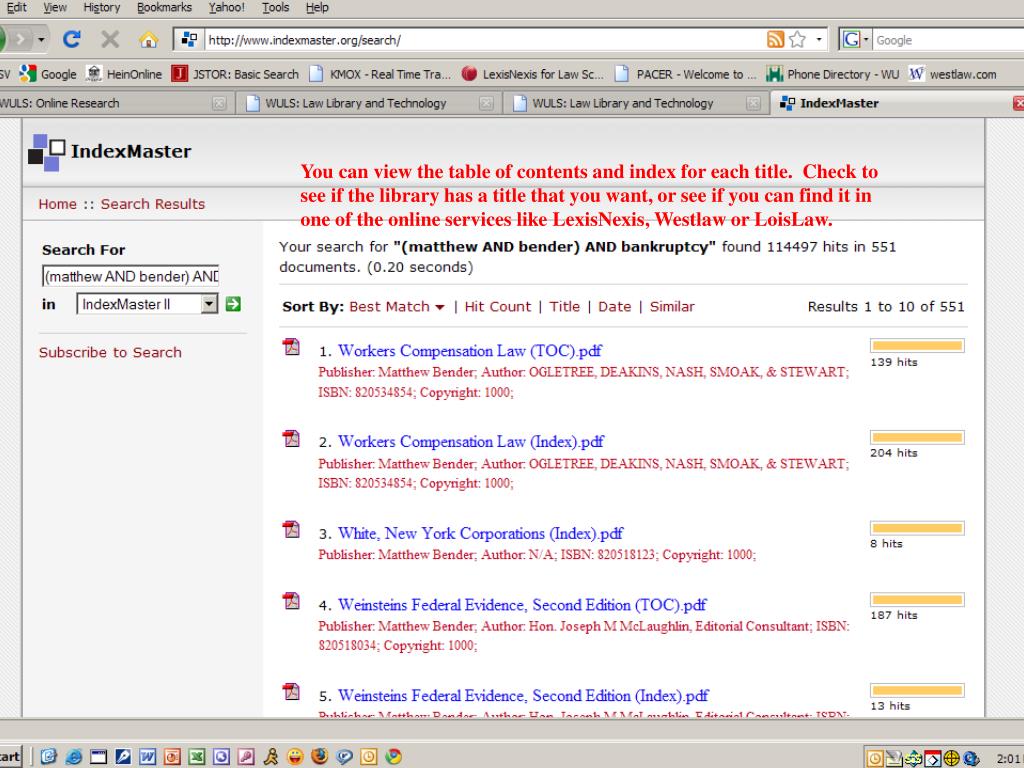This screenshot has width=1024, height=768.
Task: Open the View menu
Action: [55, 7]
